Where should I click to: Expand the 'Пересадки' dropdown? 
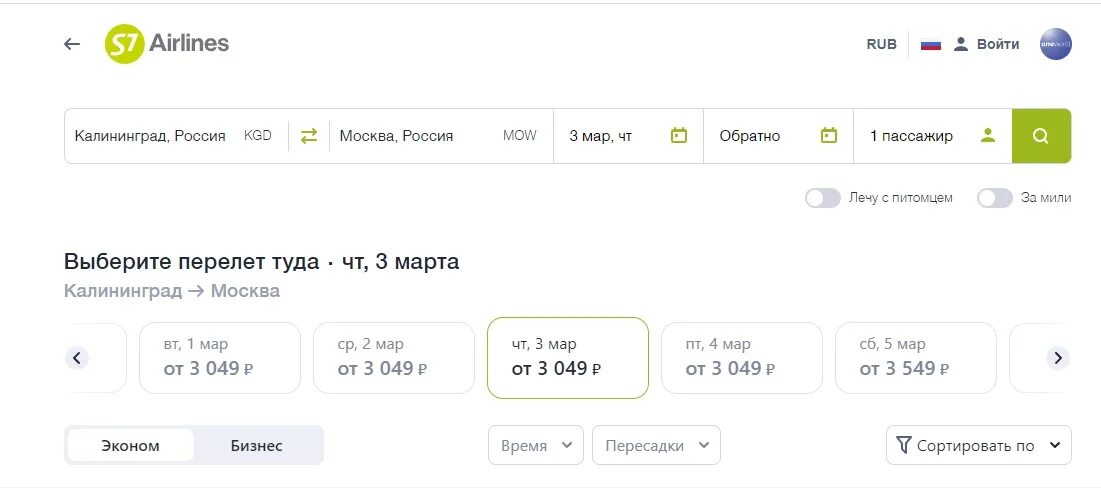(x=657, y=445)
